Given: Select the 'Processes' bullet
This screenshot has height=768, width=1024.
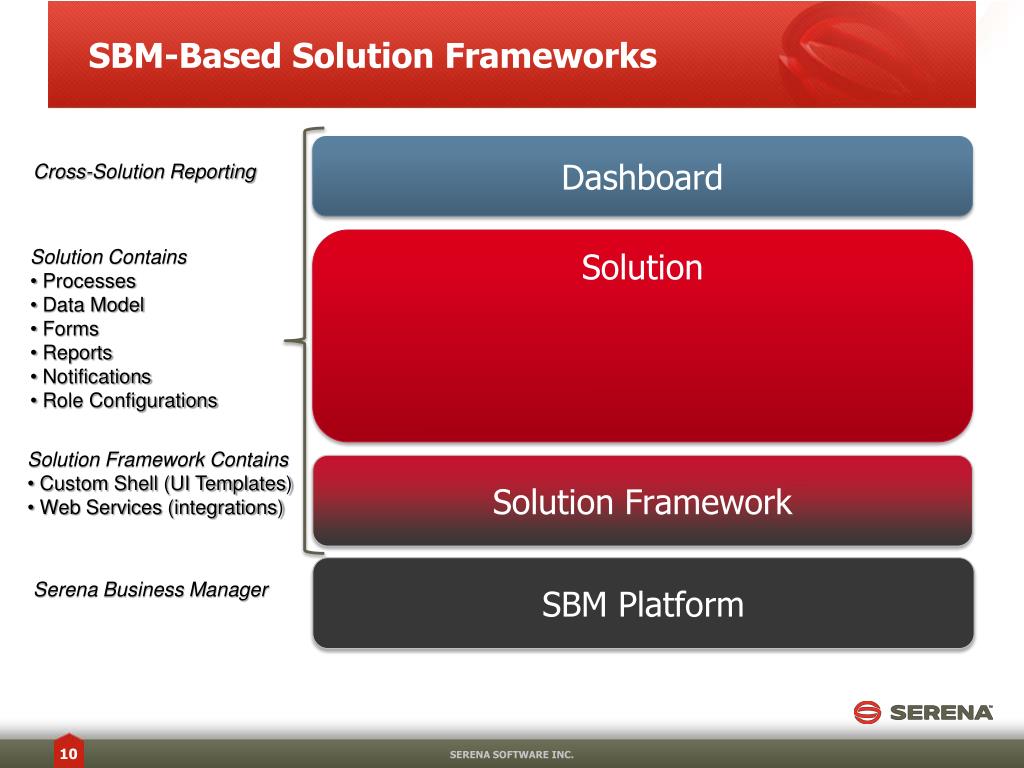Looking at the screenshot, I should point(84,281).
